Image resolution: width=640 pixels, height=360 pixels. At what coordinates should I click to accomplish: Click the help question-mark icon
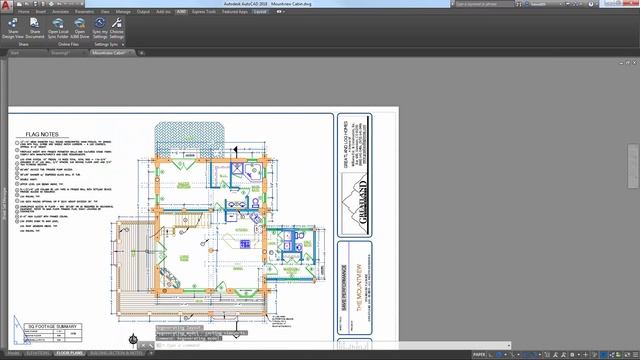point(591,4)
